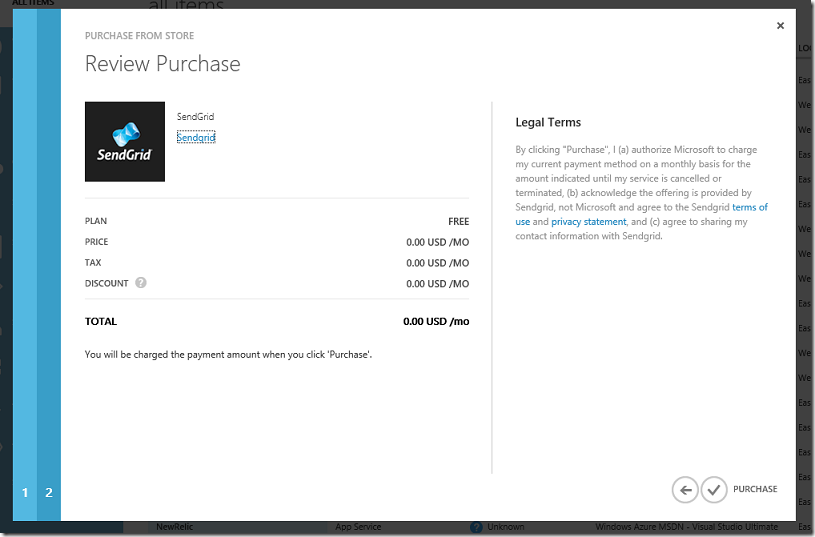Click the Review Purchase heading
This screenshot has height=537, width=815.
click(x=163, y=63)
